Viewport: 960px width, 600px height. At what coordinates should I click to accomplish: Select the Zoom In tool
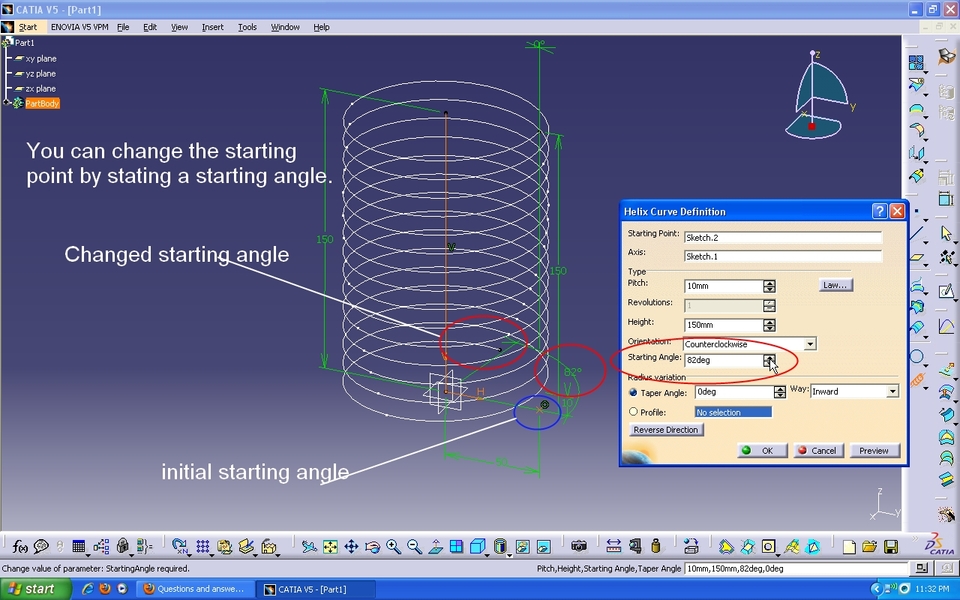tap(392, 545)
